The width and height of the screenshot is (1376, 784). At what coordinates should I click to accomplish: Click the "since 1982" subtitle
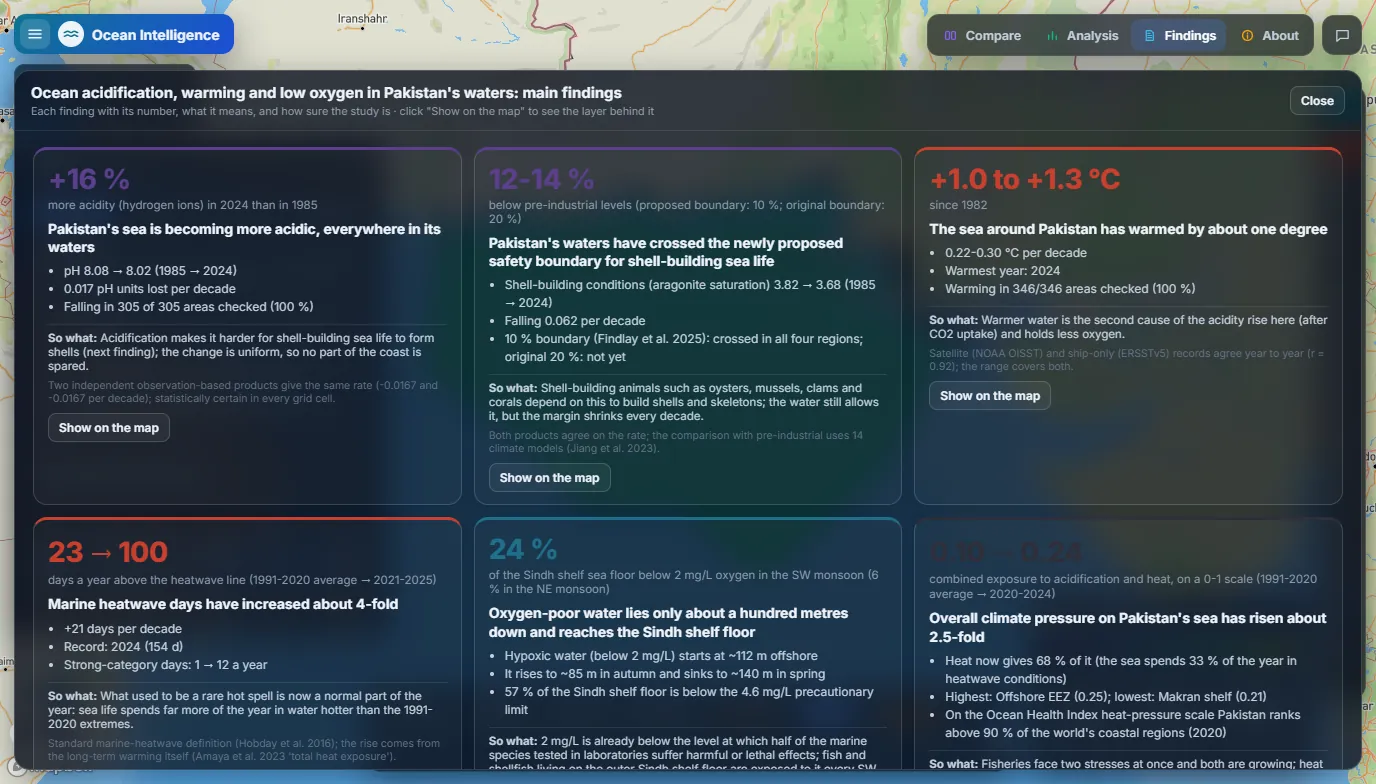pyautogui.click(x=958, y=205)
